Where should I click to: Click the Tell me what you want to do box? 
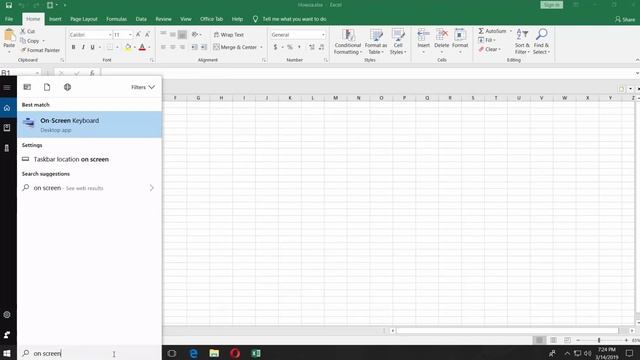290,19
